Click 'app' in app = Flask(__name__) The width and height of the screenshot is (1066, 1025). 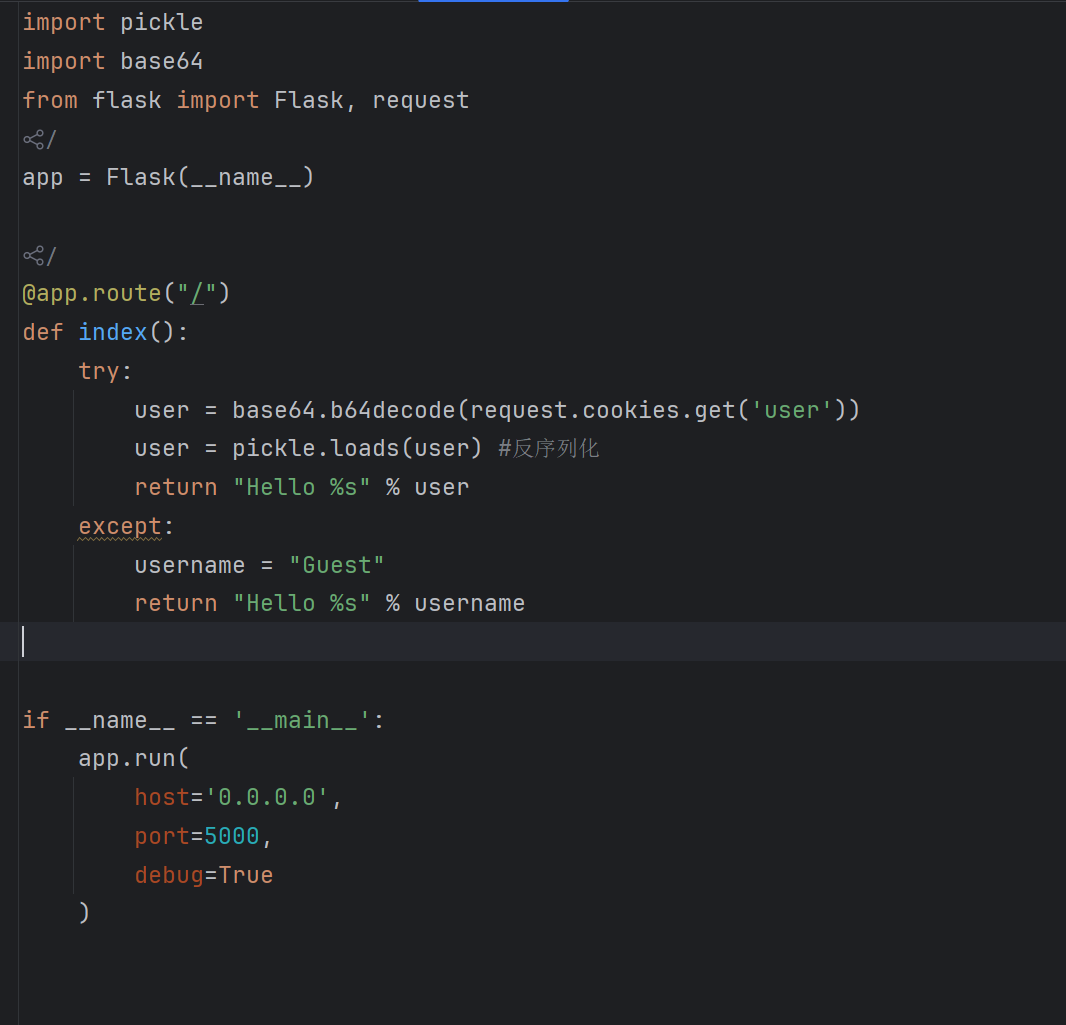pos(43,177)
